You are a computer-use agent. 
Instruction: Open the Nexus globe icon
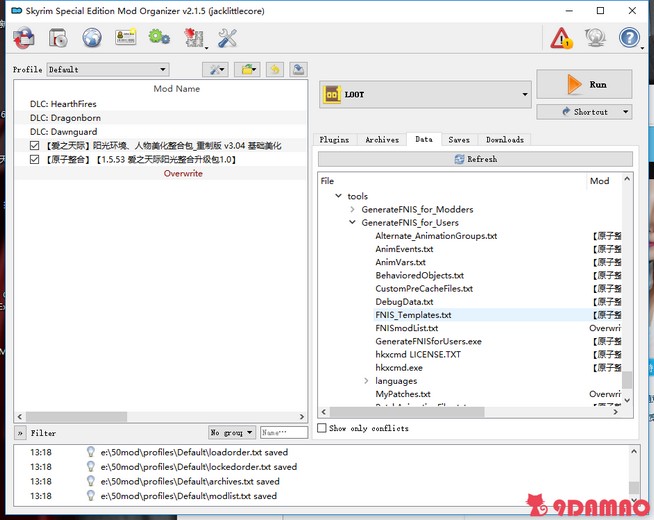(92, 38)
